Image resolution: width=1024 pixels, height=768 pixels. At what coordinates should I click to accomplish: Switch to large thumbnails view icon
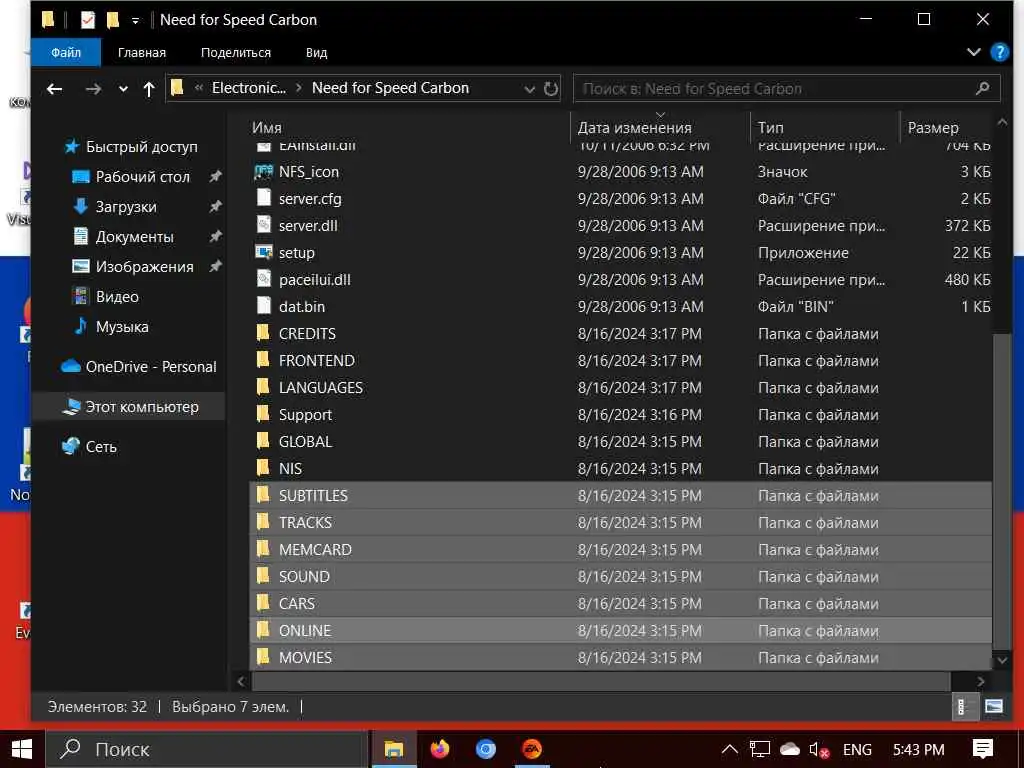click(994, 707)
